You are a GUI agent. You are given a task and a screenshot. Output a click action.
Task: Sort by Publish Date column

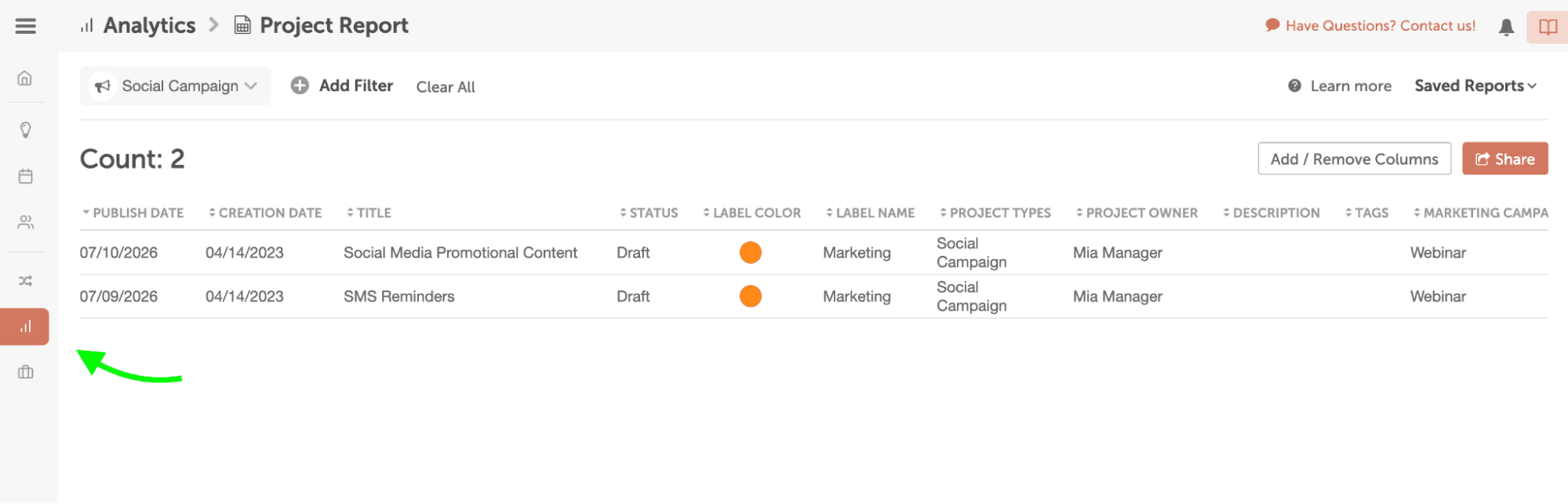133,213
